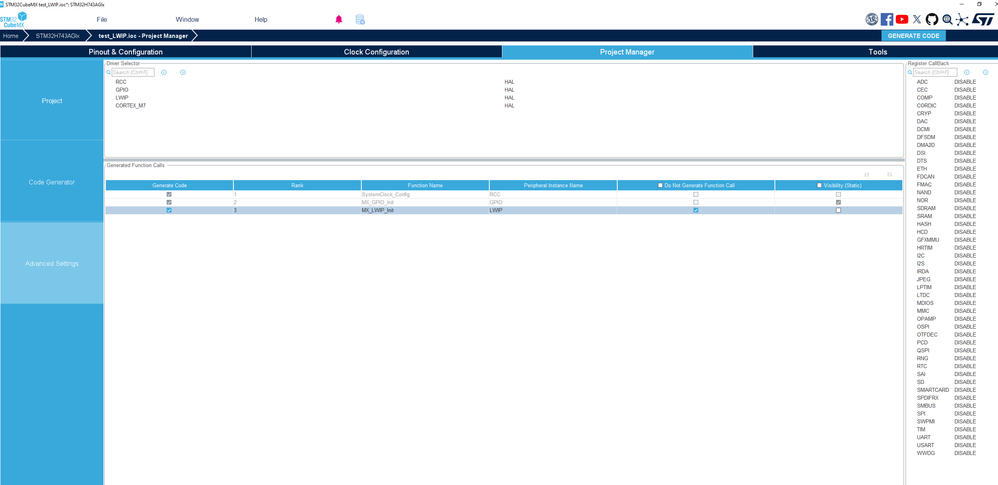This screenshot has width=998, height=485.
Task: Click MX_LWIP_Init function name cell
Action: click(x=425, y=210)
